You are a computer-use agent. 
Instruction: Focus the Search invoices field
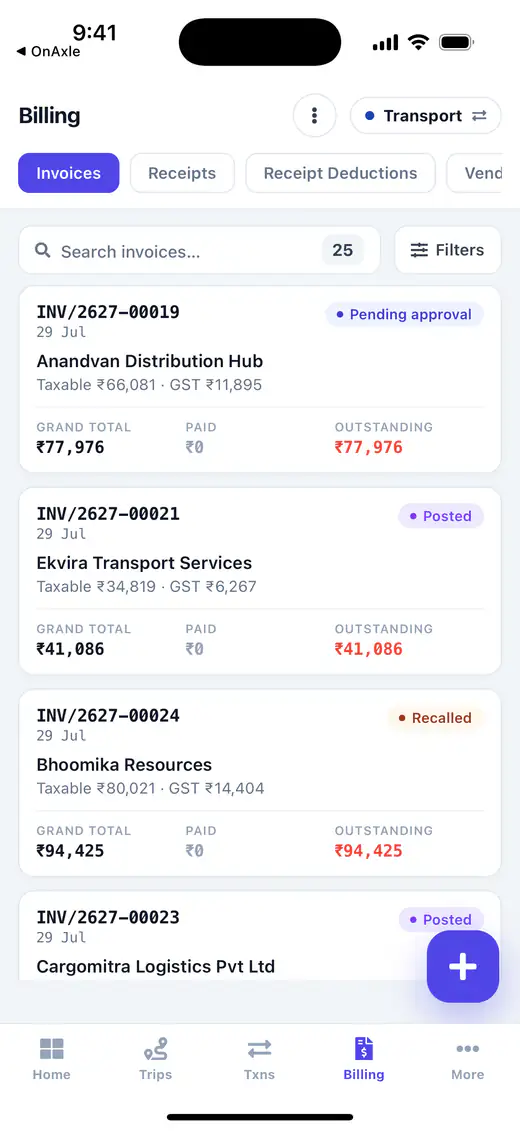coord(199,250)
